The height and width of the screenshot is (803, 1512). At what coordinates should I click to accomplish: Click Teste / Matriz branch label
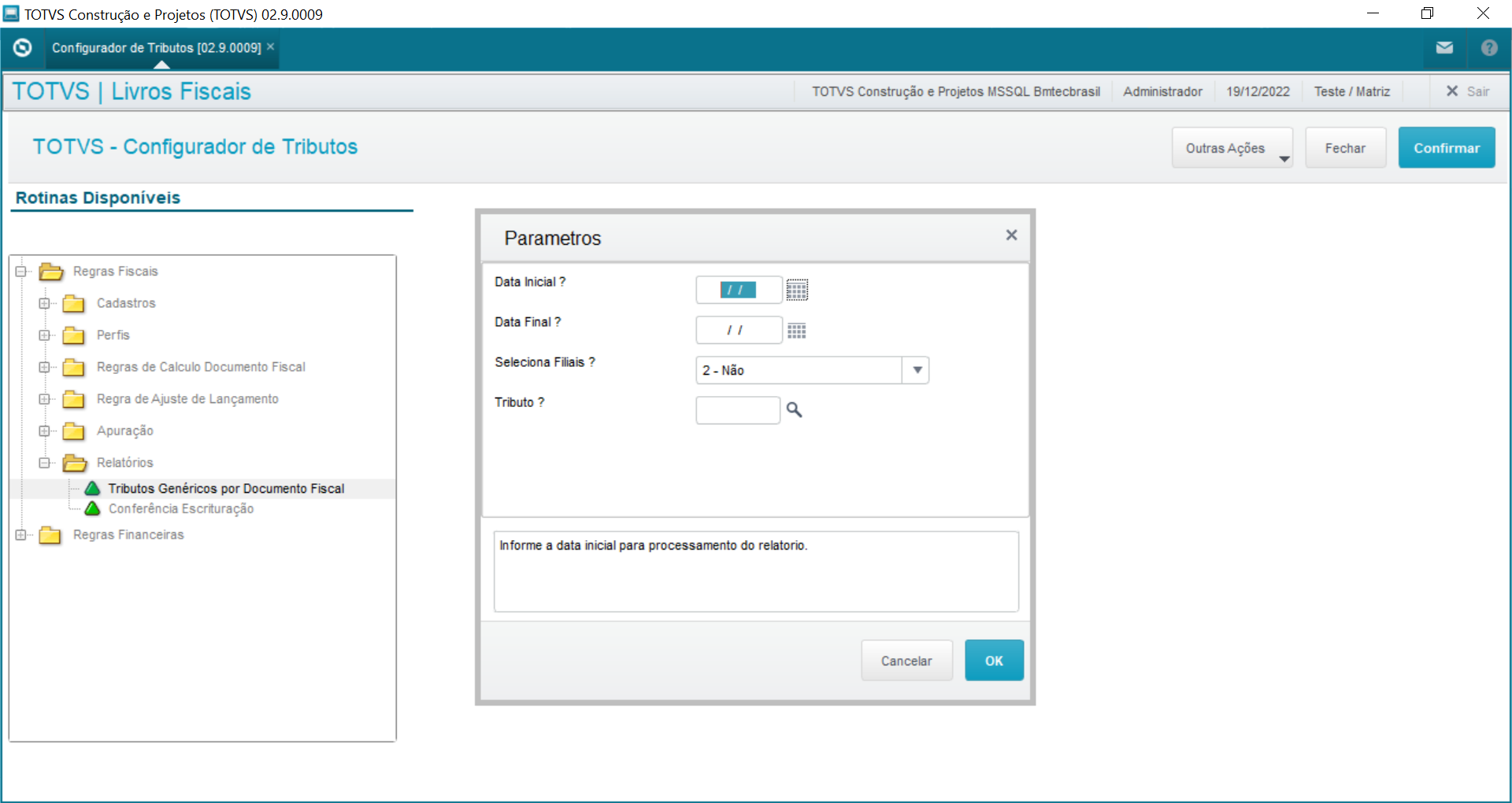(1352, 91)
